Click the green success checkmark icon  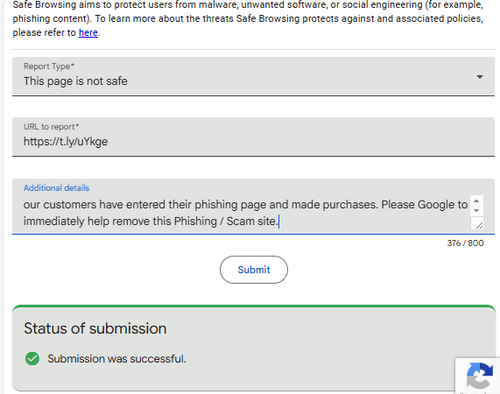(x=32, y=359)
